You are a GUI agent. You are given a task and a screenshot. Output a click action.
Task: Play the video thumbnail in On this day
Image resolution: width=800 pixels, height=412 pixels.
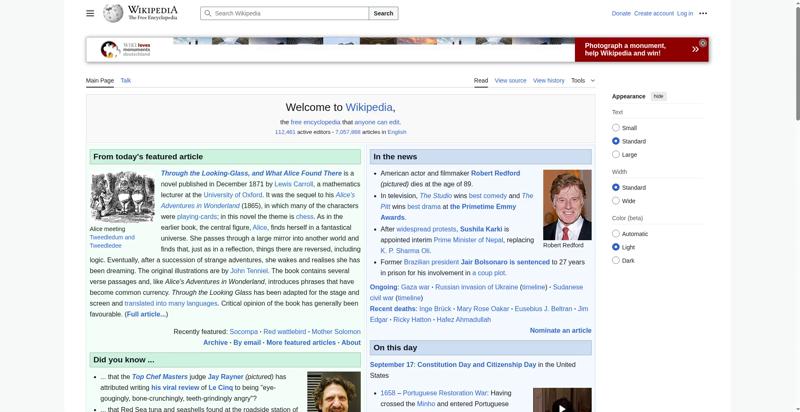tap(562, 400)
